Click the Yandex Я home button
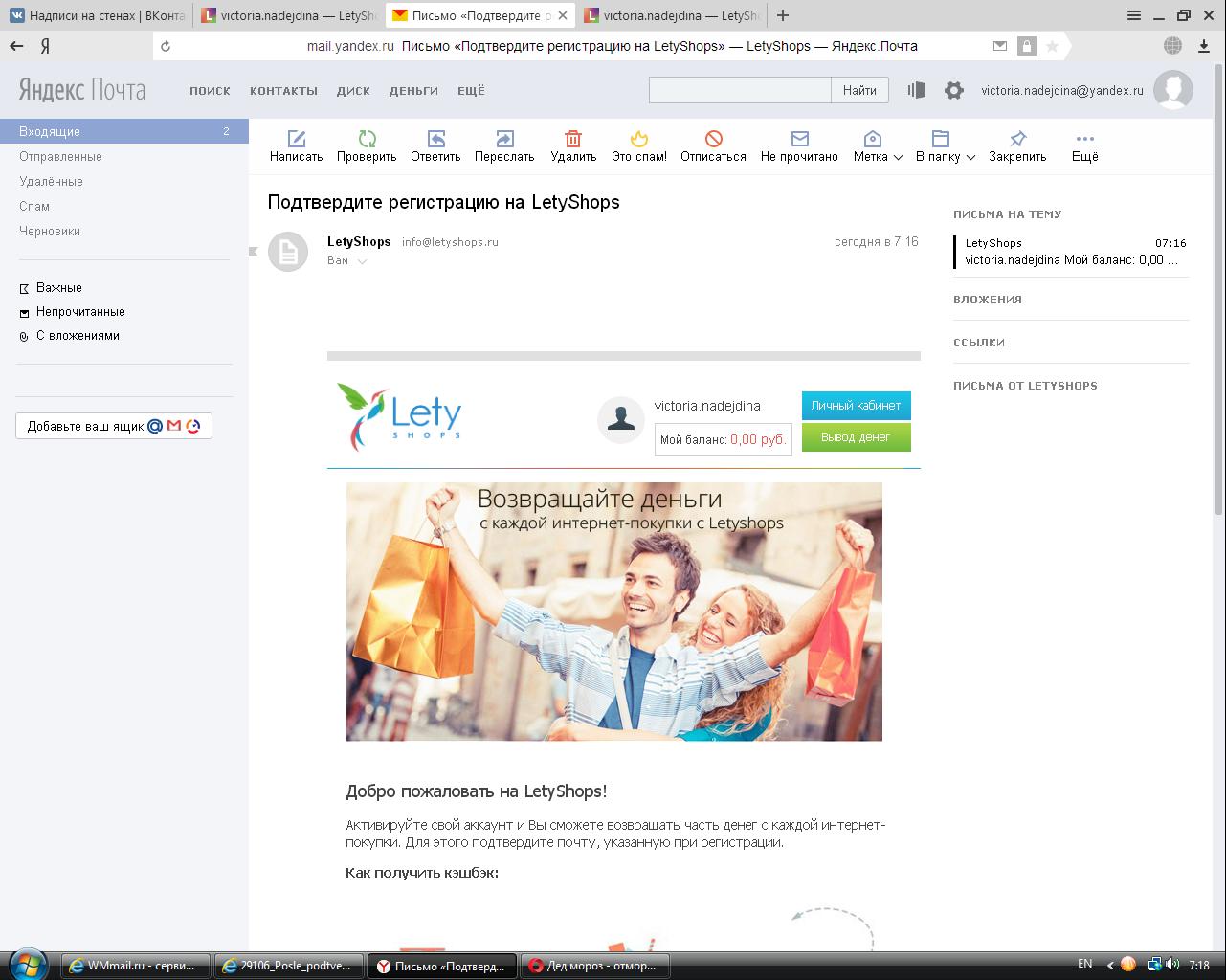The width and height of the screenshot is (1226, 980). [45, 46]
